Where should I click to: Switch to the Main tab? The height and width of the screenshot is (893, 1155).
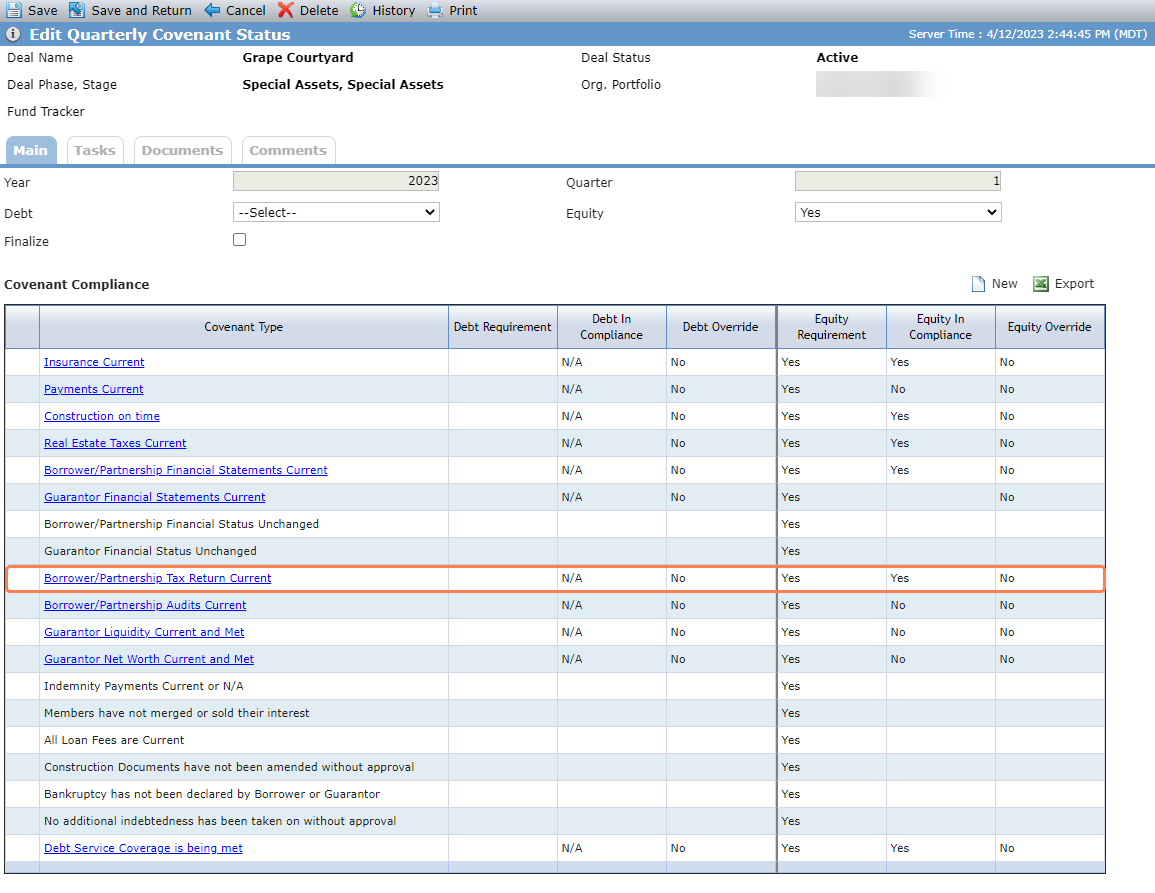(31, 150)
